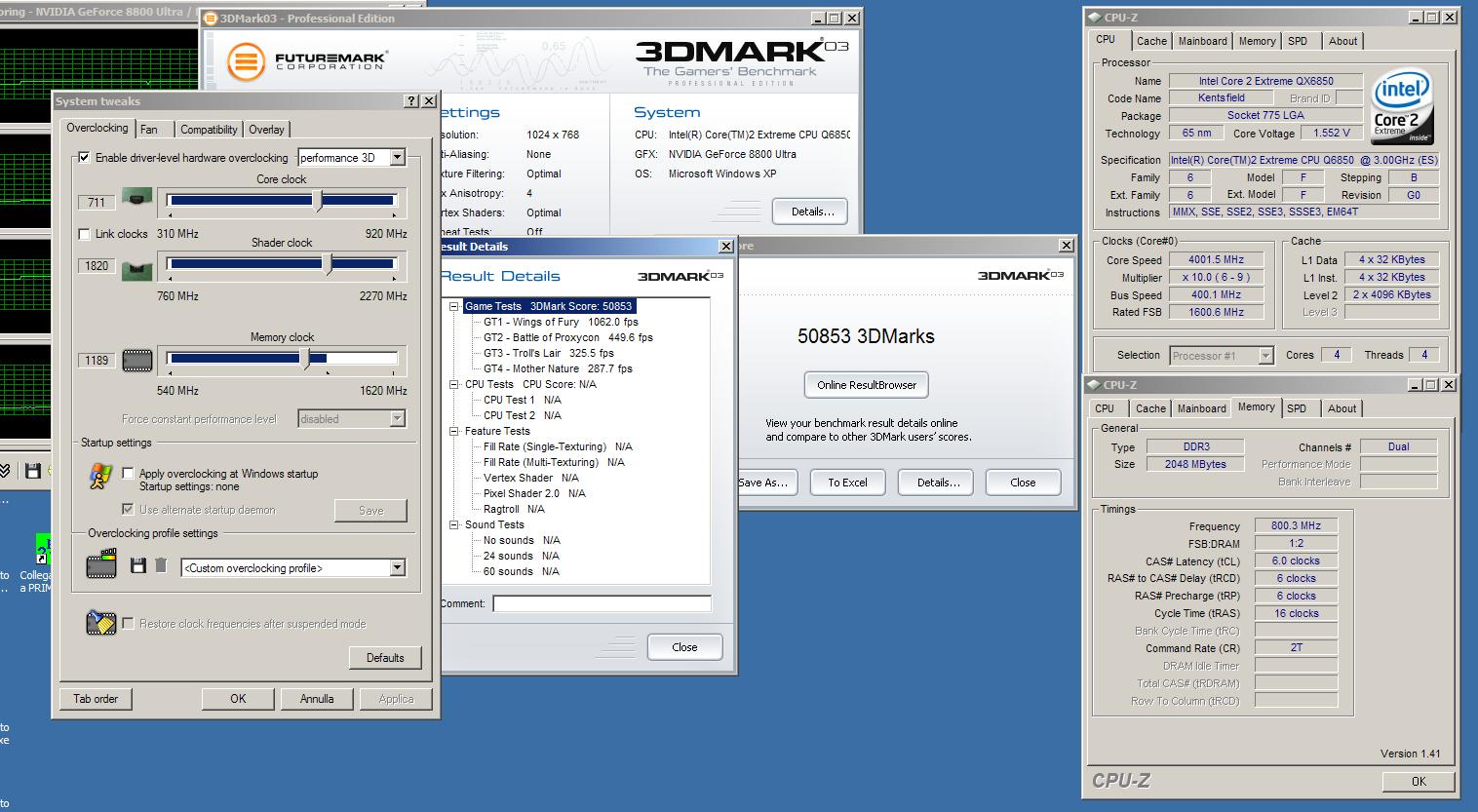Click Details button in 3DMark03 System section

point(810,212)
